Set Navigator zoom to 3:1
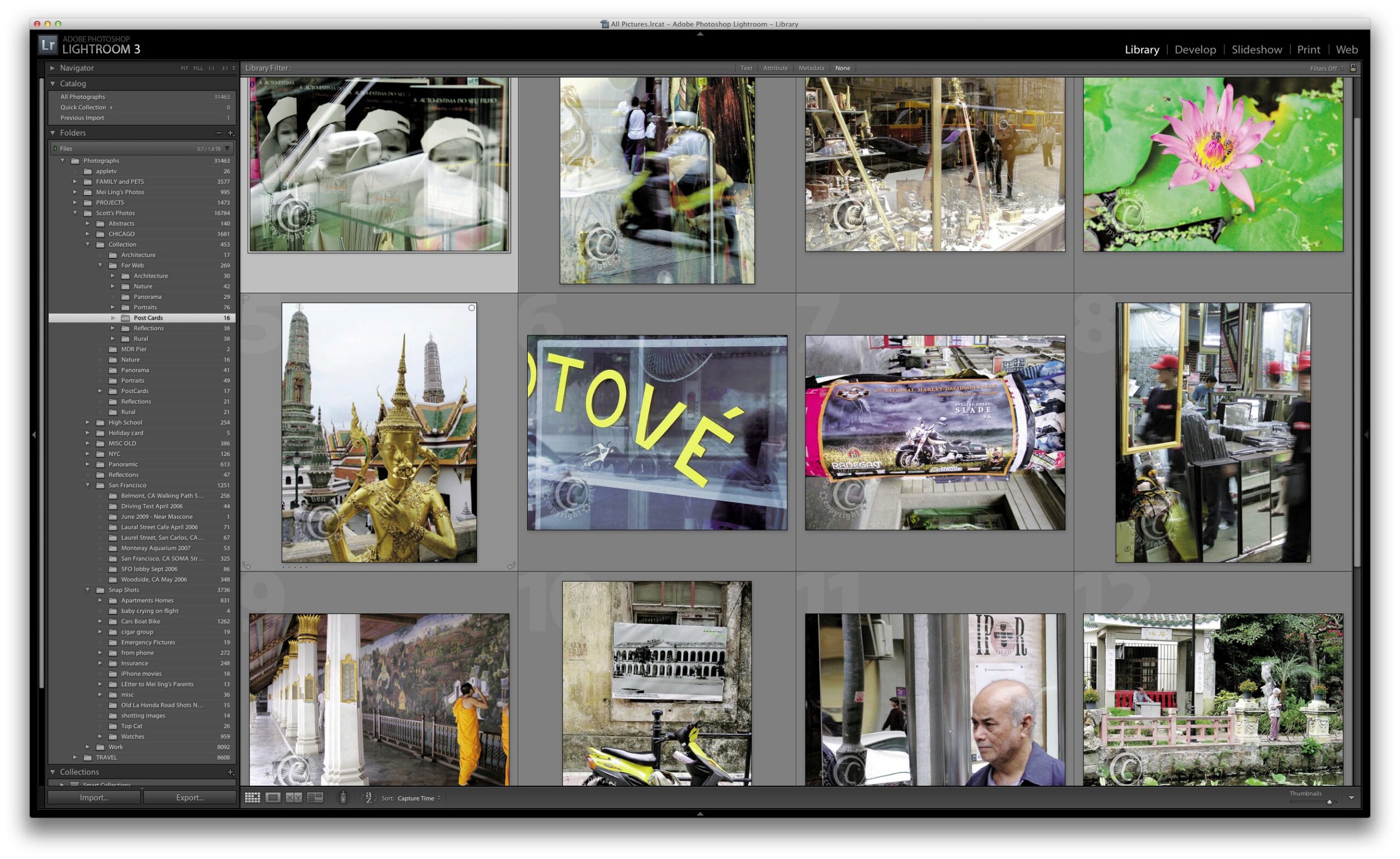 coord(224,68)
